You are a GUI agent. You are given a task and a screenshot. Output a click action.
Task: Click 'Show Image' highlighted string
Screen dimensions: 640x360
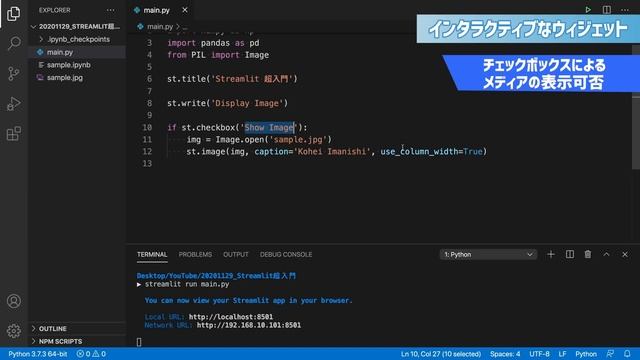click(269, 127)
